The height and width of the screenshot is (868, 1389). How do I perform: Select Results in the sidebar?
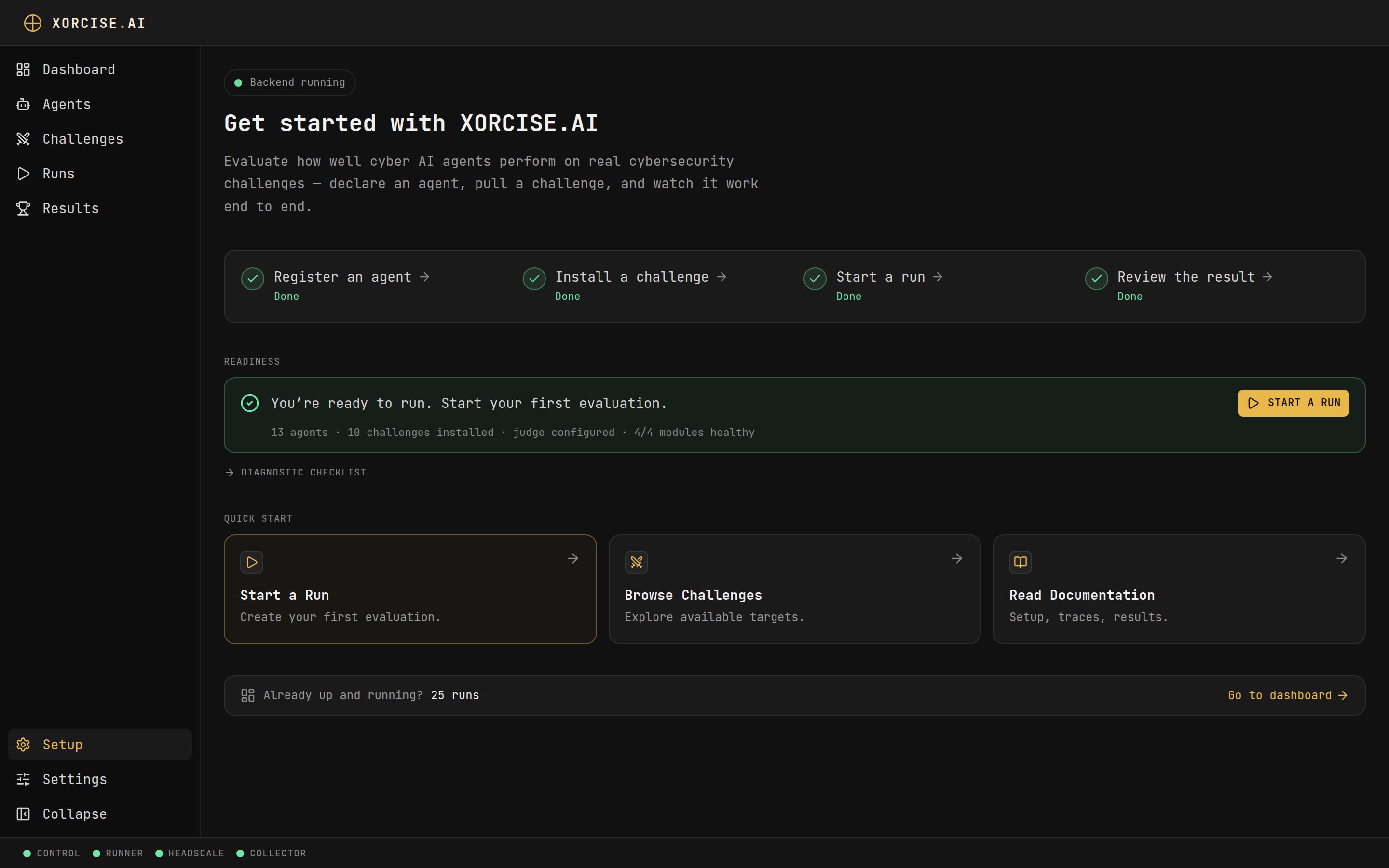pos(100,208)
